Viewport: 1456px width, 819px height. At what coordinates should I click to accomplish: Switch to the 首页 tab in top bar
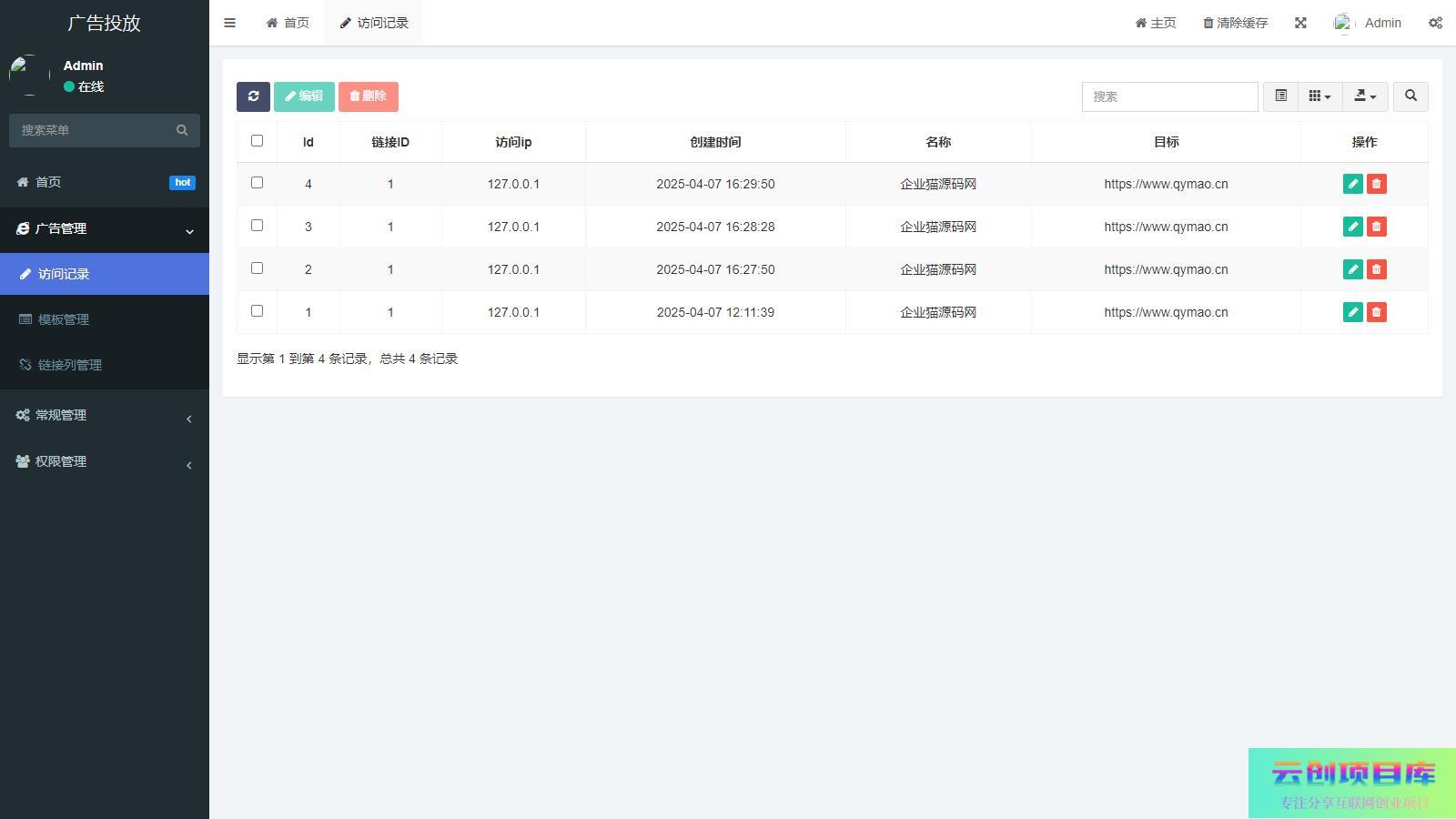coord(288,23)
